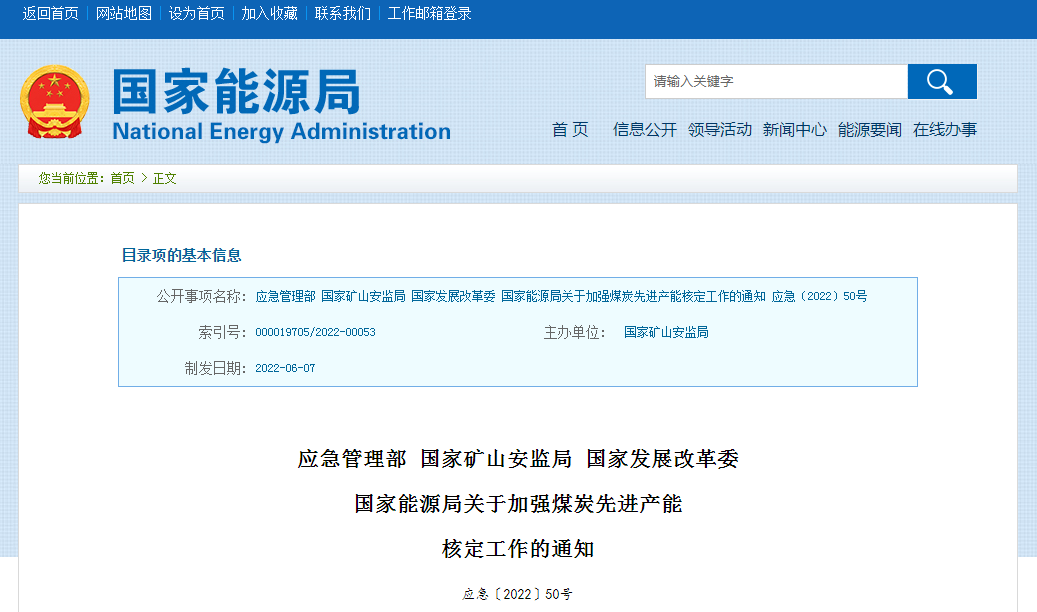
Task: Click National Energy Administration English title
Action: point(281,131)
